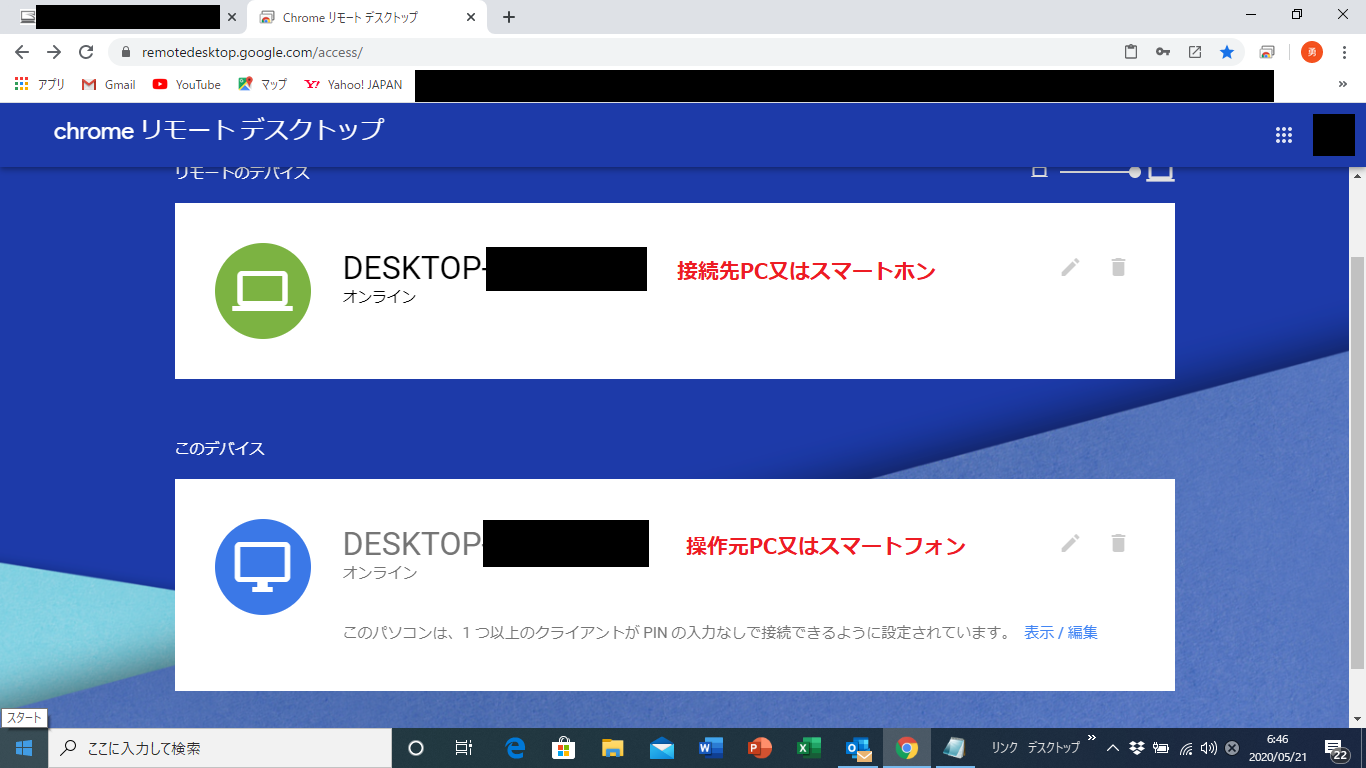Click the このデバイス section heading

(220, 449)
